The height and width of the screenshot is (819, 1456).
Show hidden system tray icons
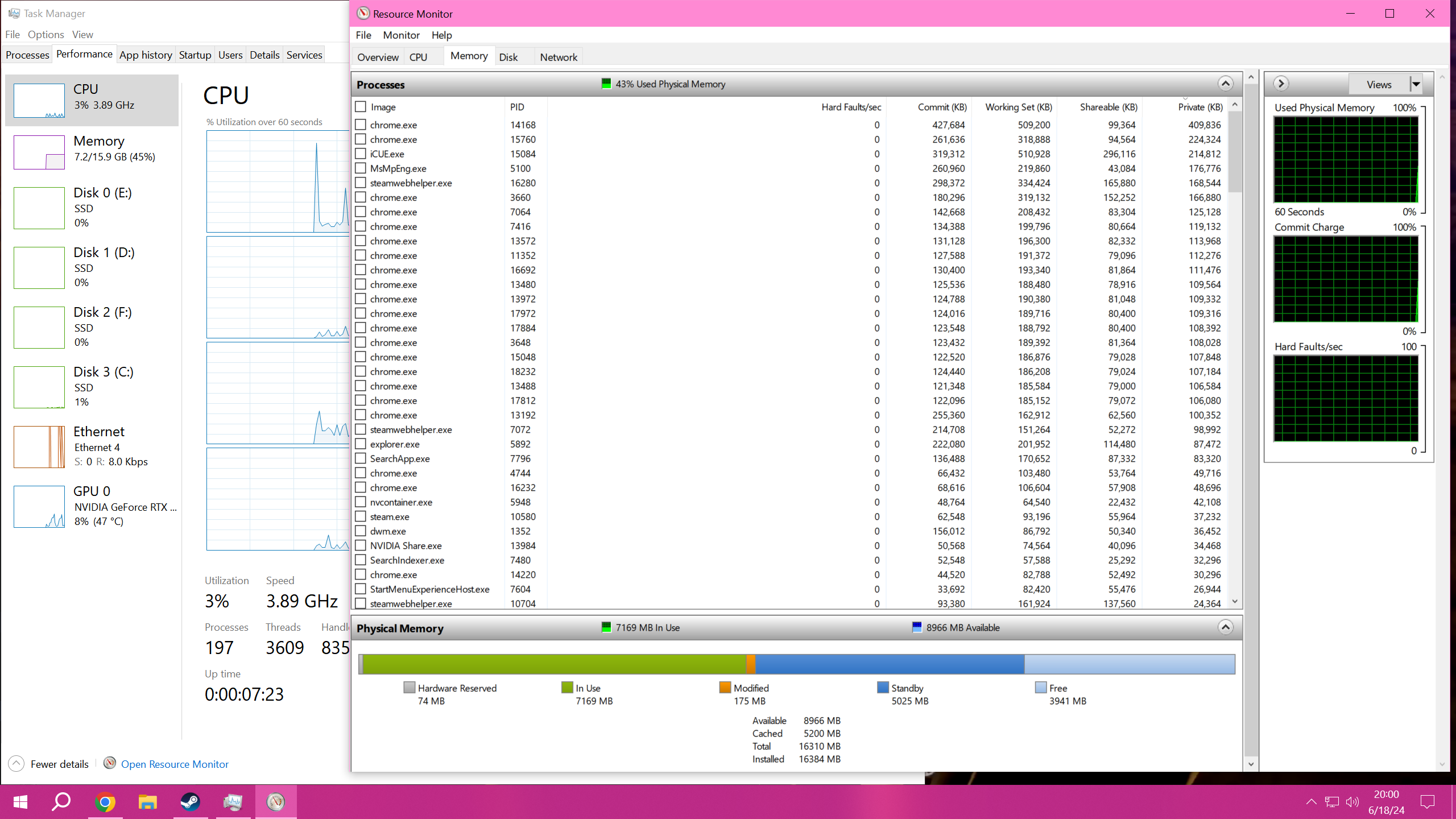click(x=1311, y=802)
